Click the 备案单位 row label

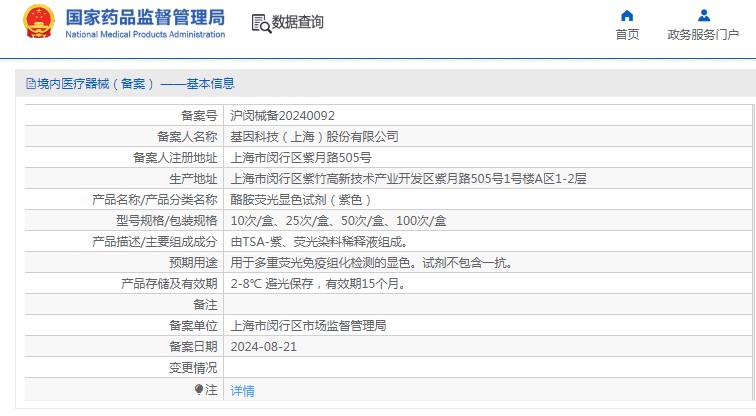[x=193, y=326]
